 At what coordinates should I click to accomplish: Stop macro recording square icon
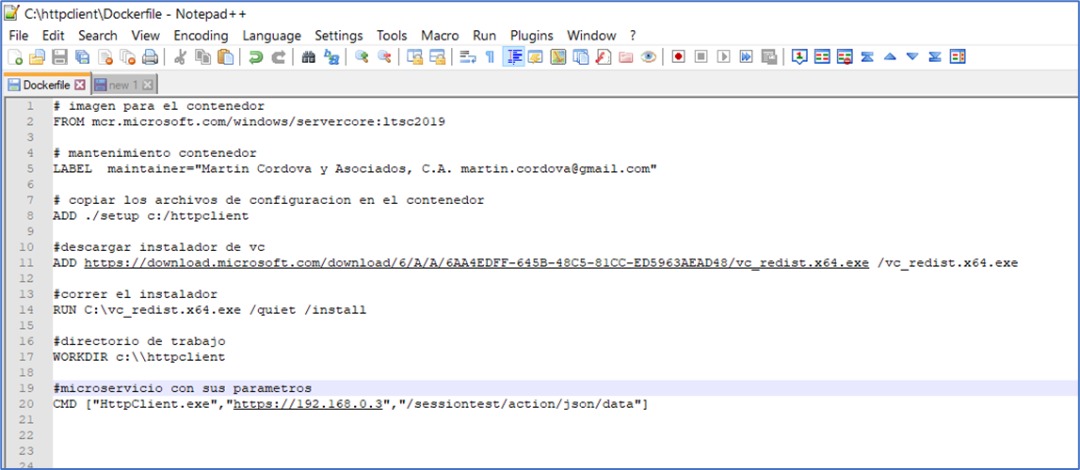tap(700, 58)
